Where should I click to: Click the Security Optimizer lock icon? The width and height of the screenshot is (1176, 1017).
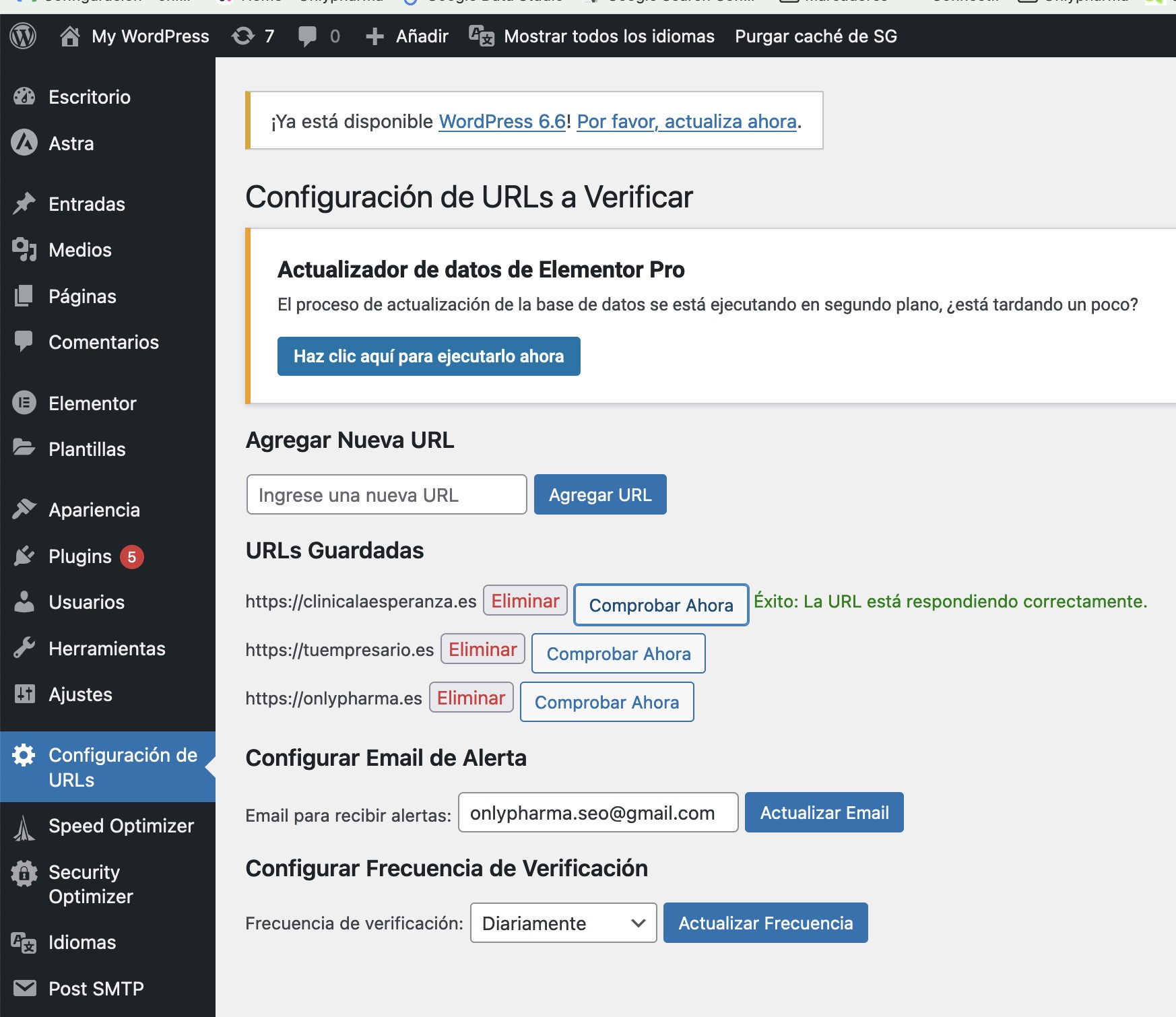[x=24, y=874]
